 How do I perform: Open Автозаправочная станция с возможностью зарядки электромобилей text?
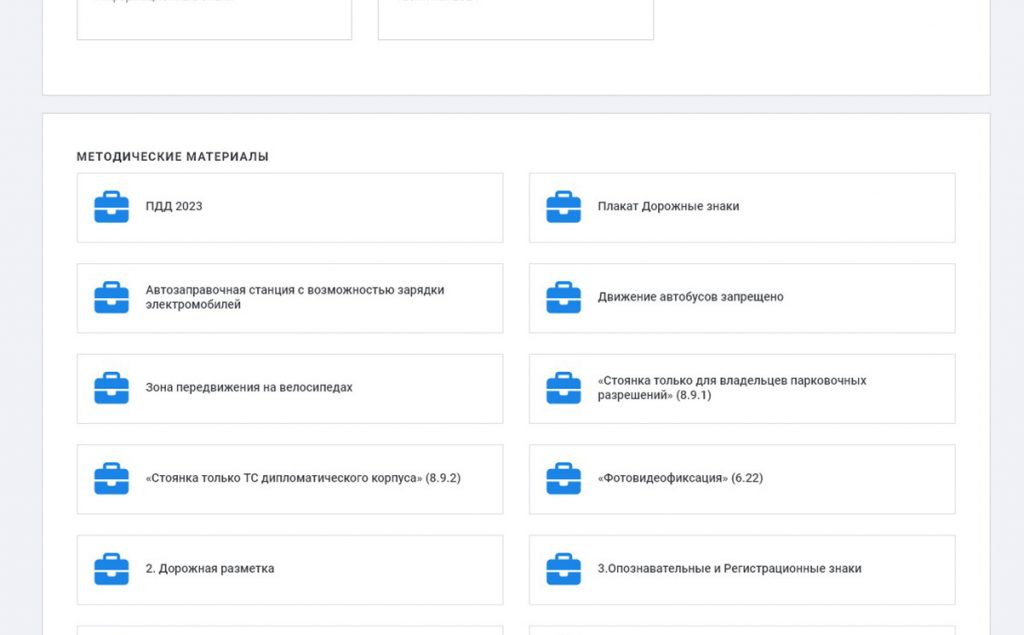[x=294, y=297]
